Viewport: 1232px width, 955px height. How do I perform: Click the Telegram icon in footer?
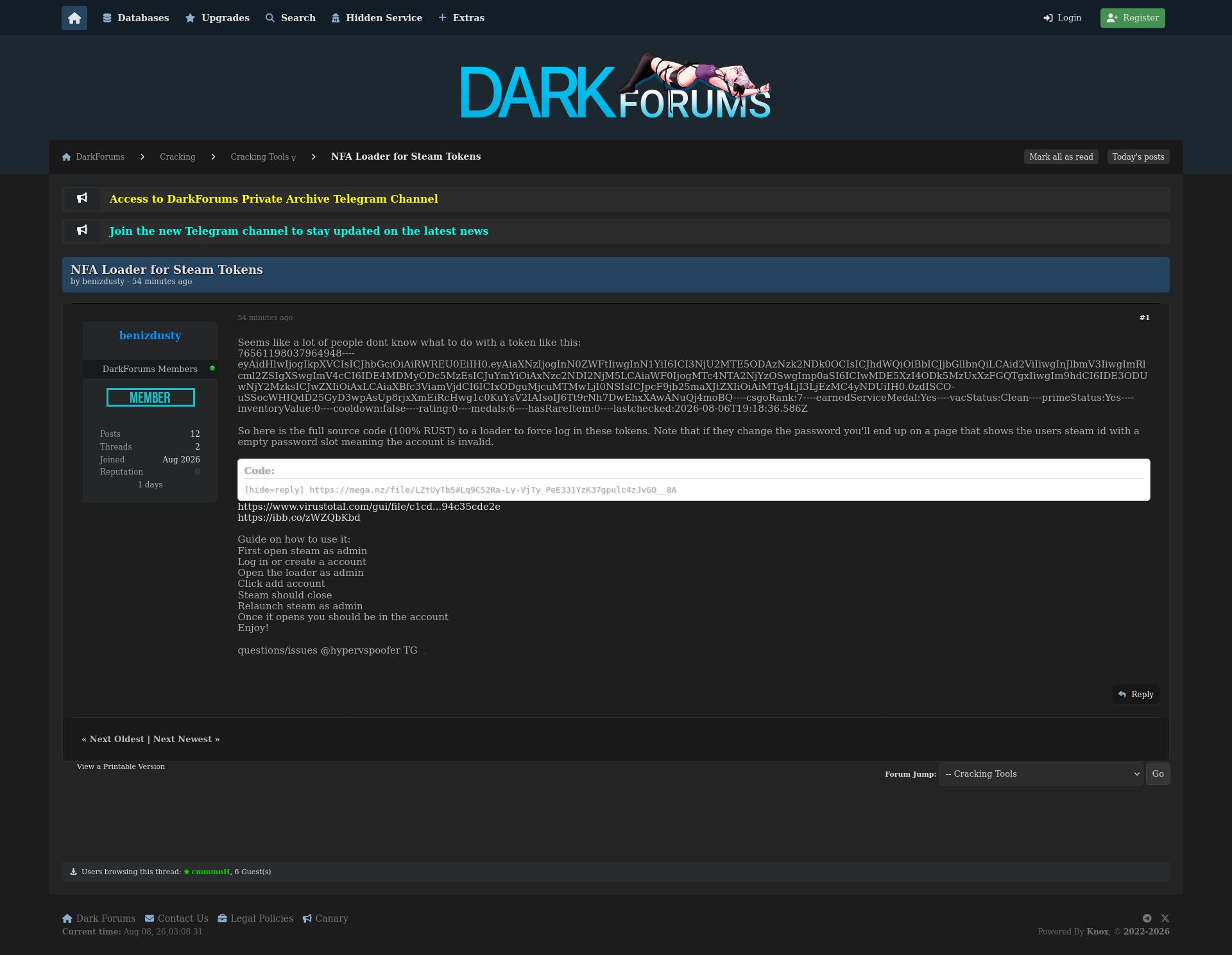tap(1147, 918)
